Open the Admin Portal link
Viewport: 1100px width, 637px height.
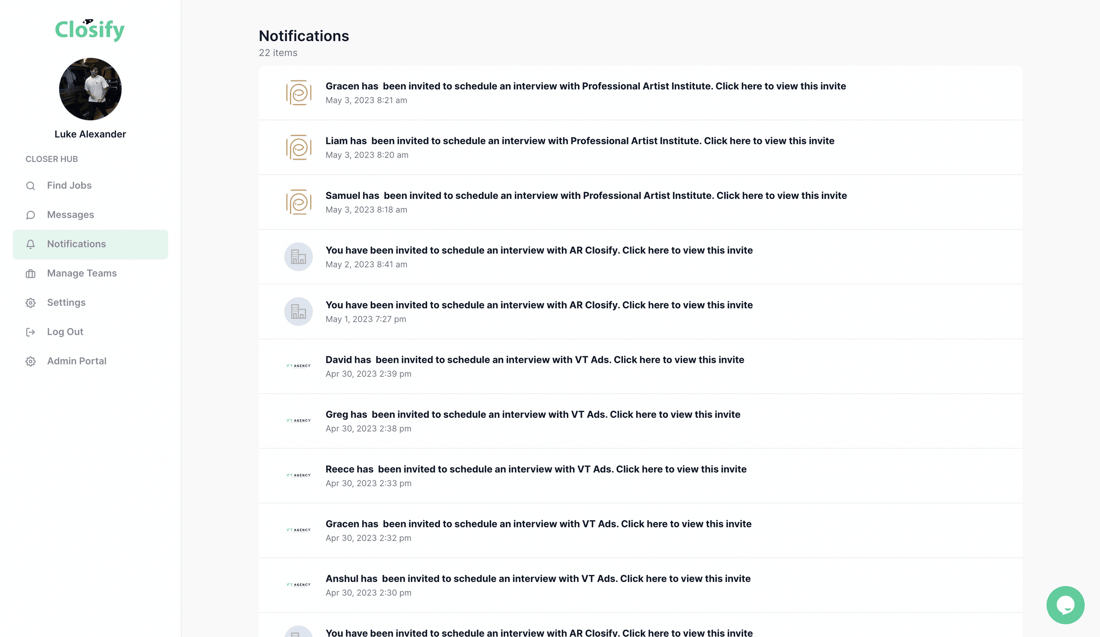tap(76, 361)
